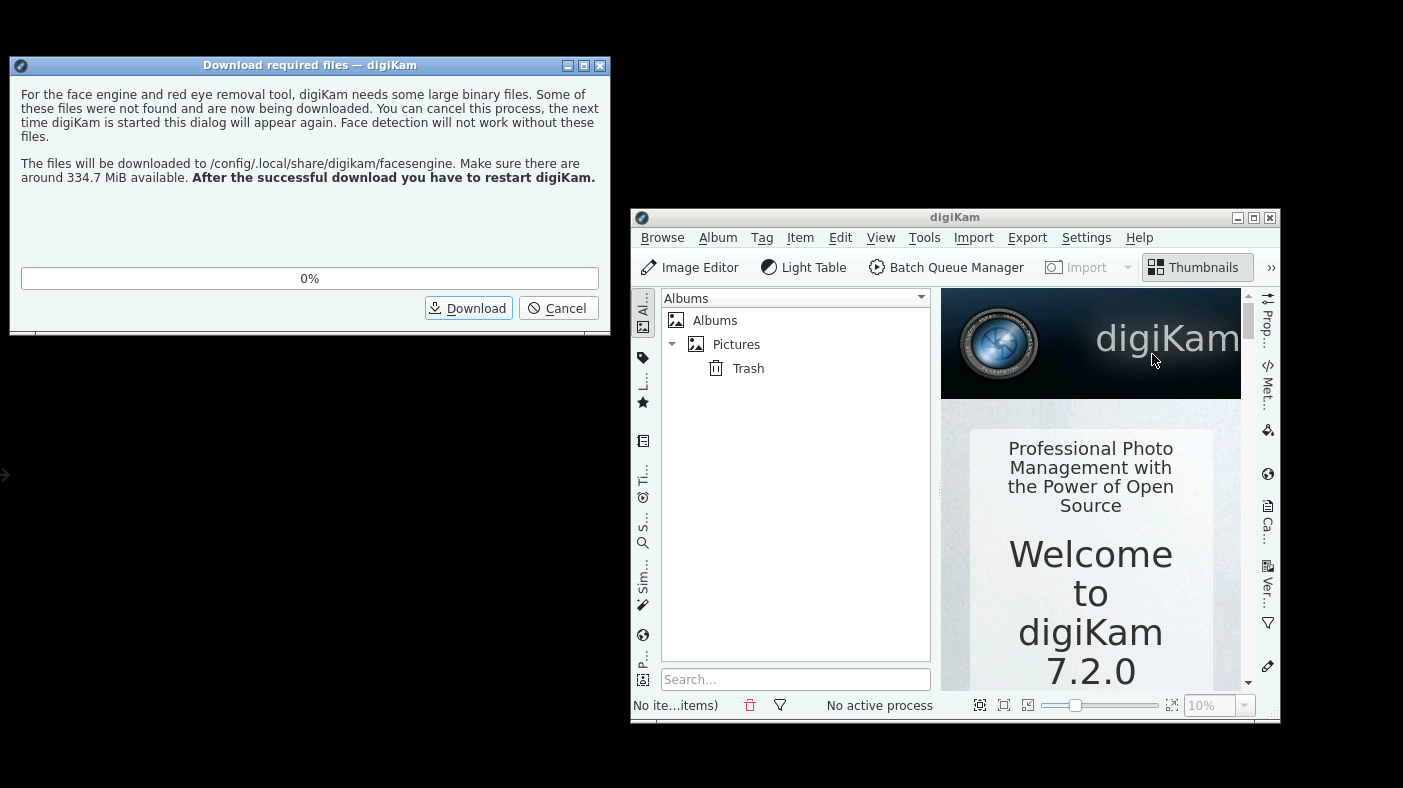The height and width of the screenshot is (788, 1403).
Task: Collapse the Pictures album tree
Action: click(x=672, y=344)
